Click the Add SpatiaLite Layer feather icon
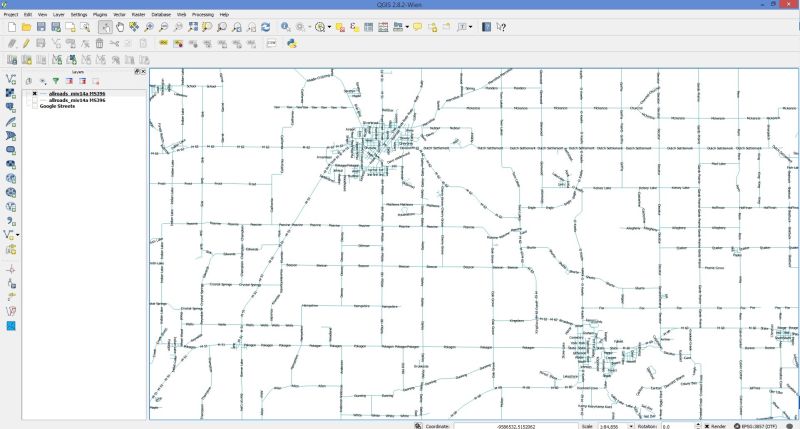800x429 pixels. pos(11,122)
